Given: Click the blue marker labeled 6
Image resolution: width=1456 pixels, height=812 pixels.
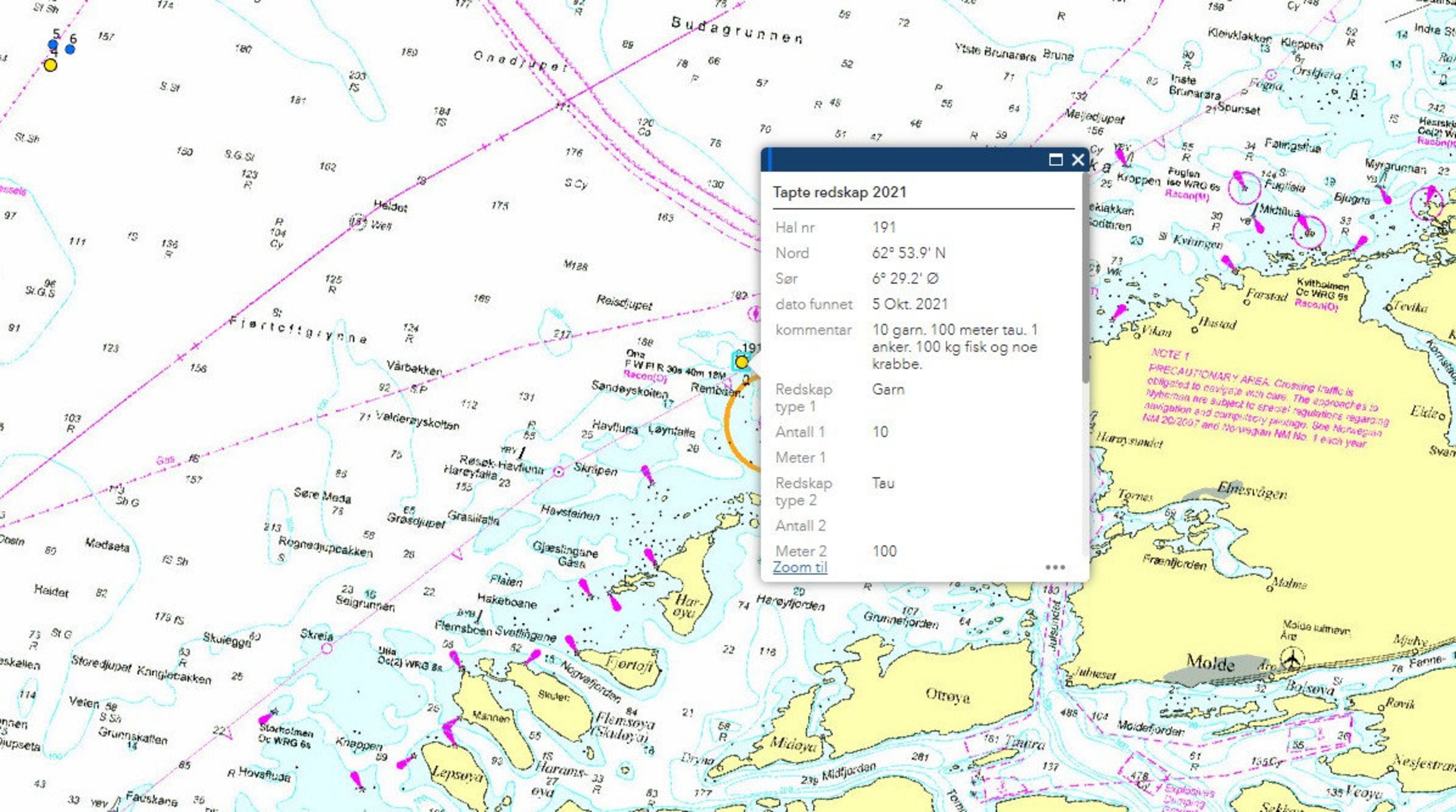Looking at the screenshot, I should tap(70, 49).
